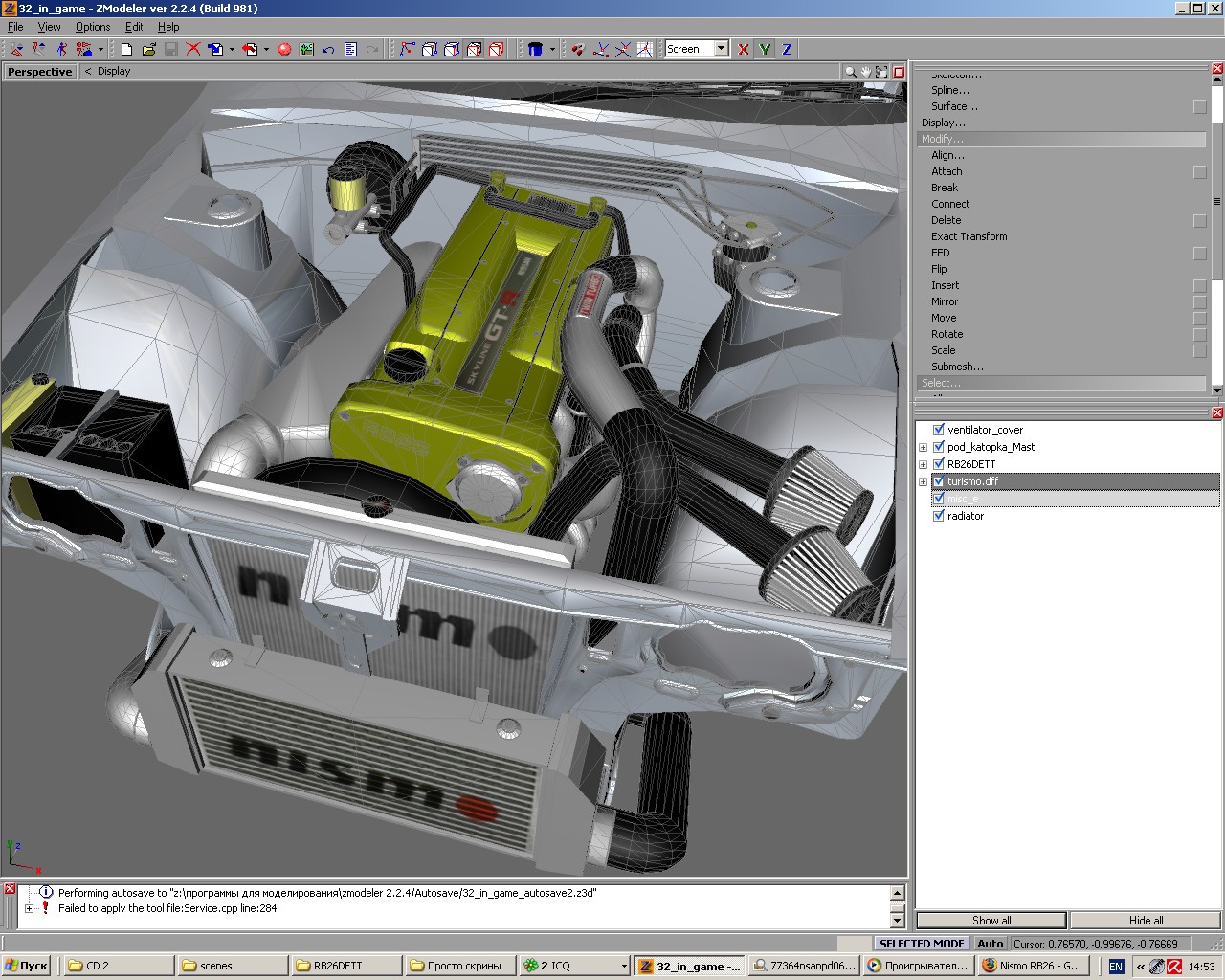Screen dimensions: 1225x980
Task: Uncheck RB26DETT visibility checkbox
Action: click(x=939, y=464)
